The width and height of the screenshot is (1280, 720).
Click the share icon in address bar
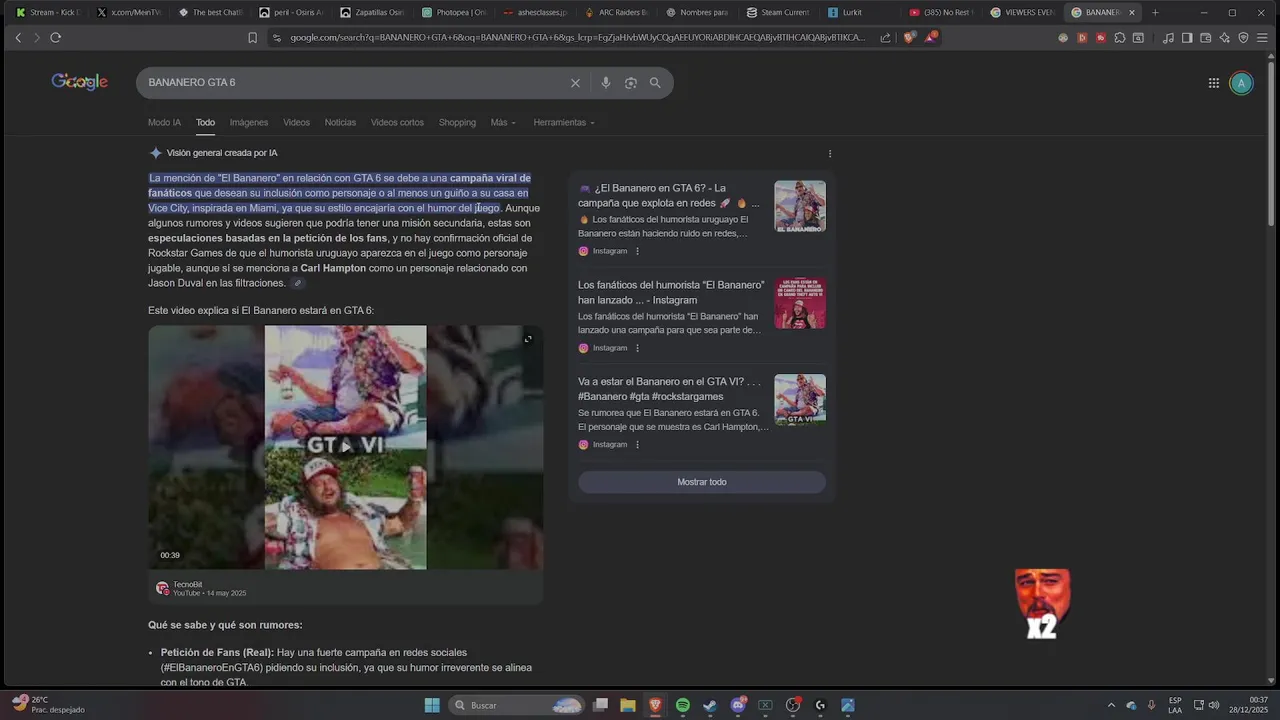tap(885, 38)
